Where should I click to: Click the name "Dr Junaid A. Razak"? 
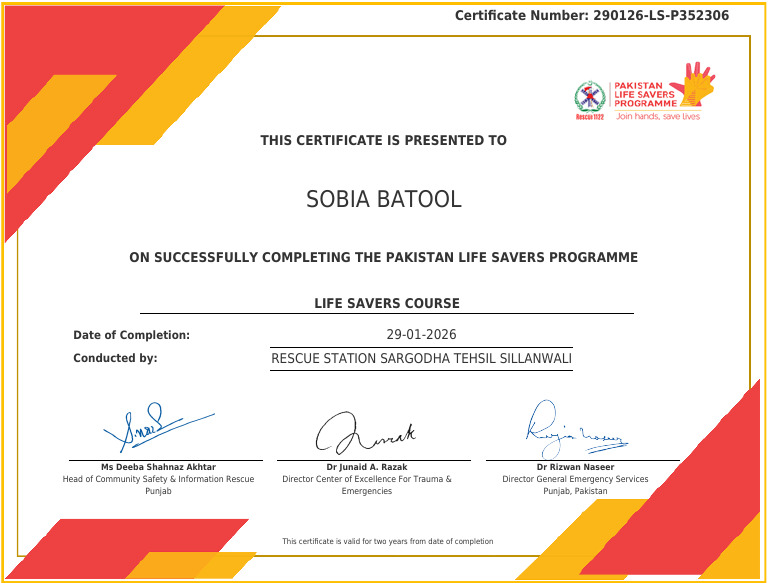(367, 467)
